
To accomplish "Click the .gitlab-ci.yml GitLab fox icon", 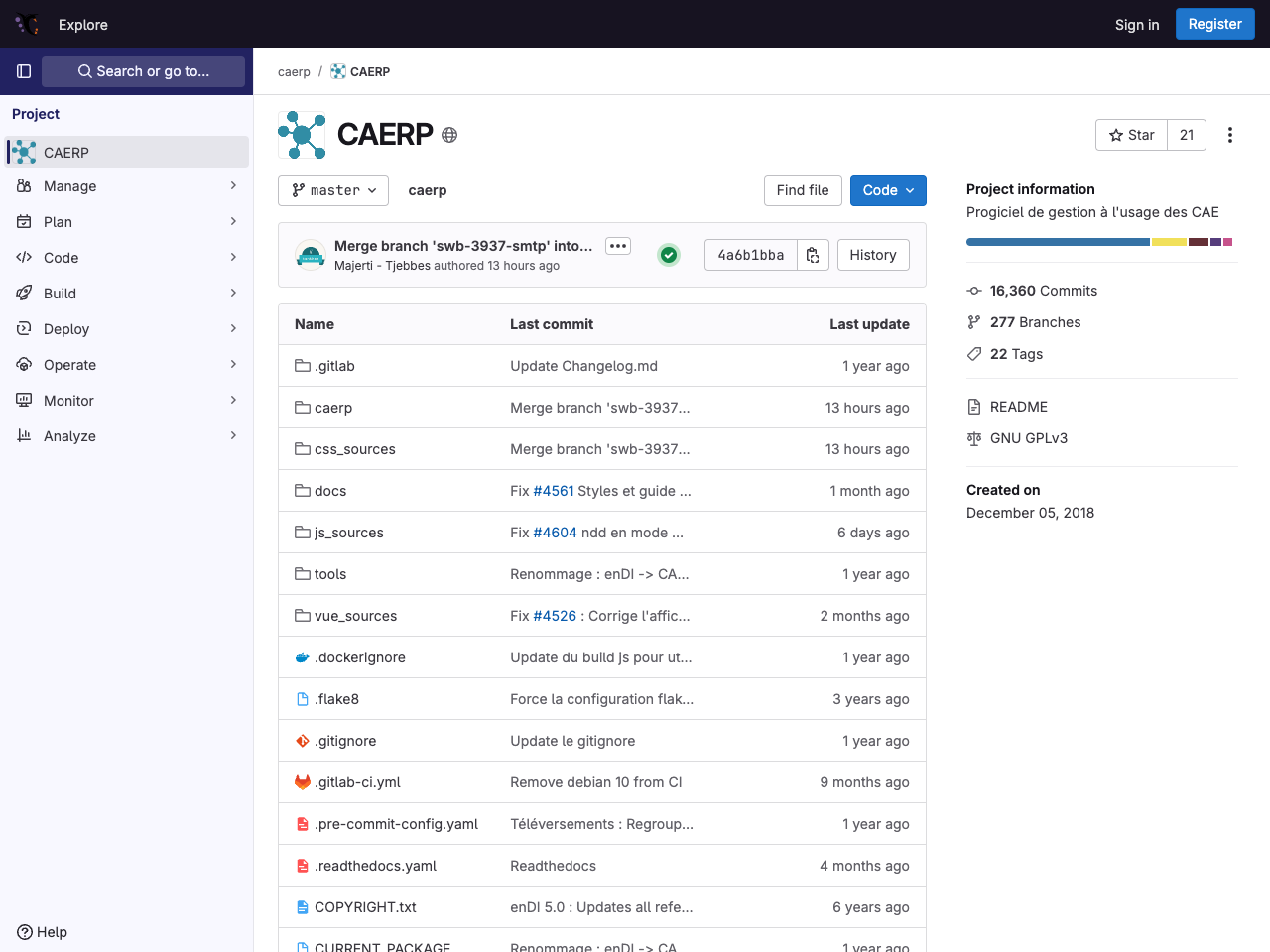I will [303, 782].
